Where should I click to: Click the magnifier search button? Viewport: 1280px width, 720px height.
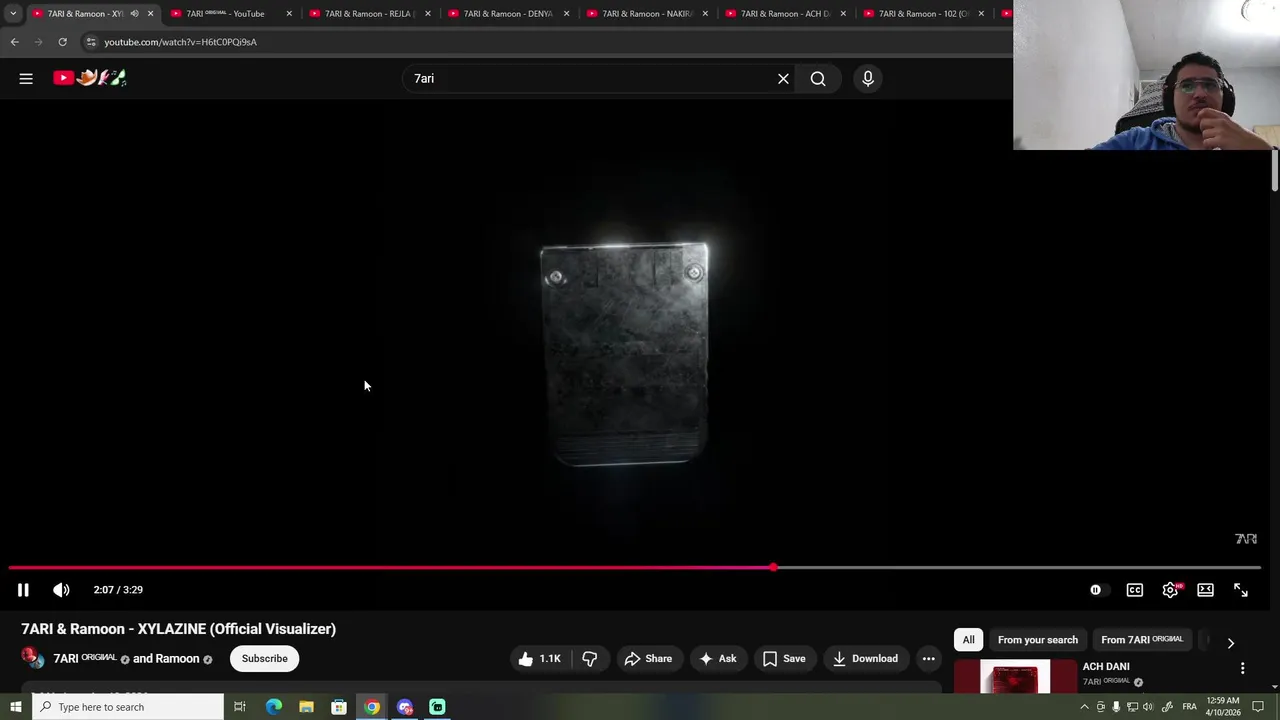(x=818, y=79)
